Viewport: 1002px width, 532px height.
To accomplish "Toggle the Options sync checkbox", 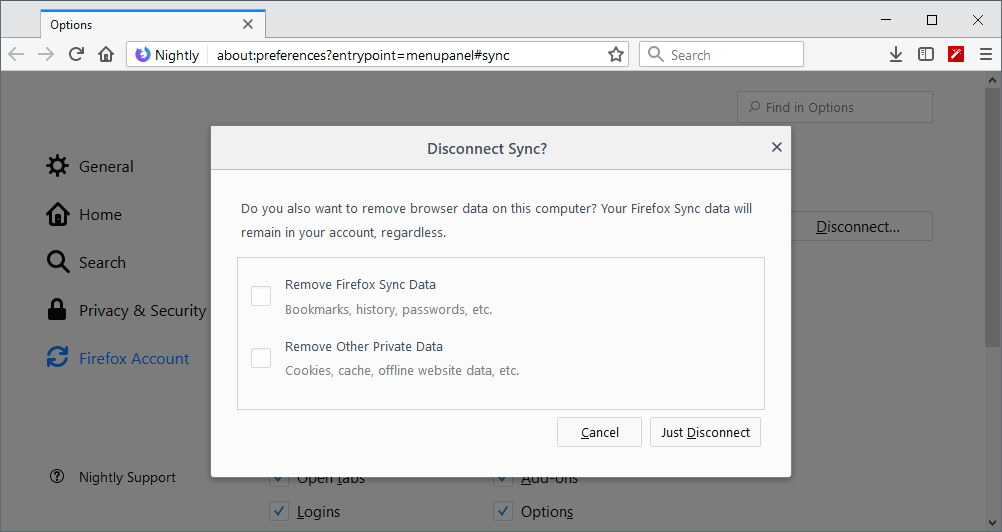I will tap(503, 511).
